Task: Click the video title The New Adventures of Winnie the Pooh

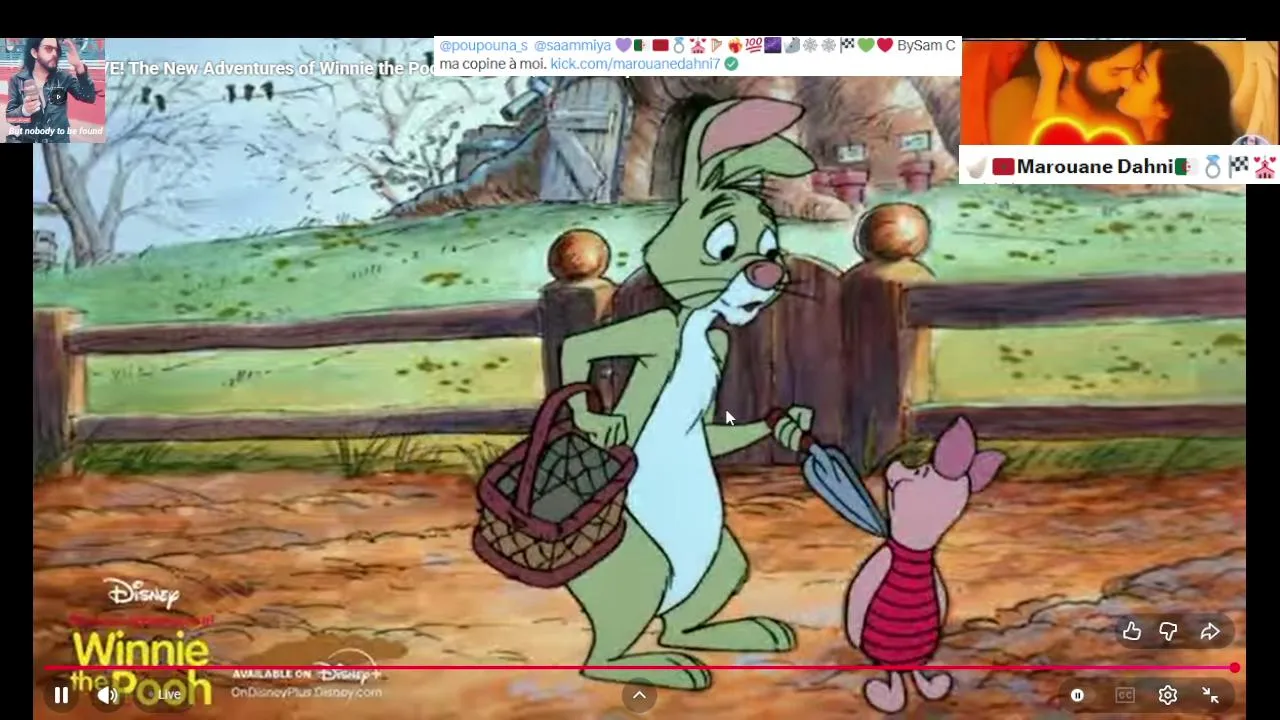Action: (x=280, y=68)
